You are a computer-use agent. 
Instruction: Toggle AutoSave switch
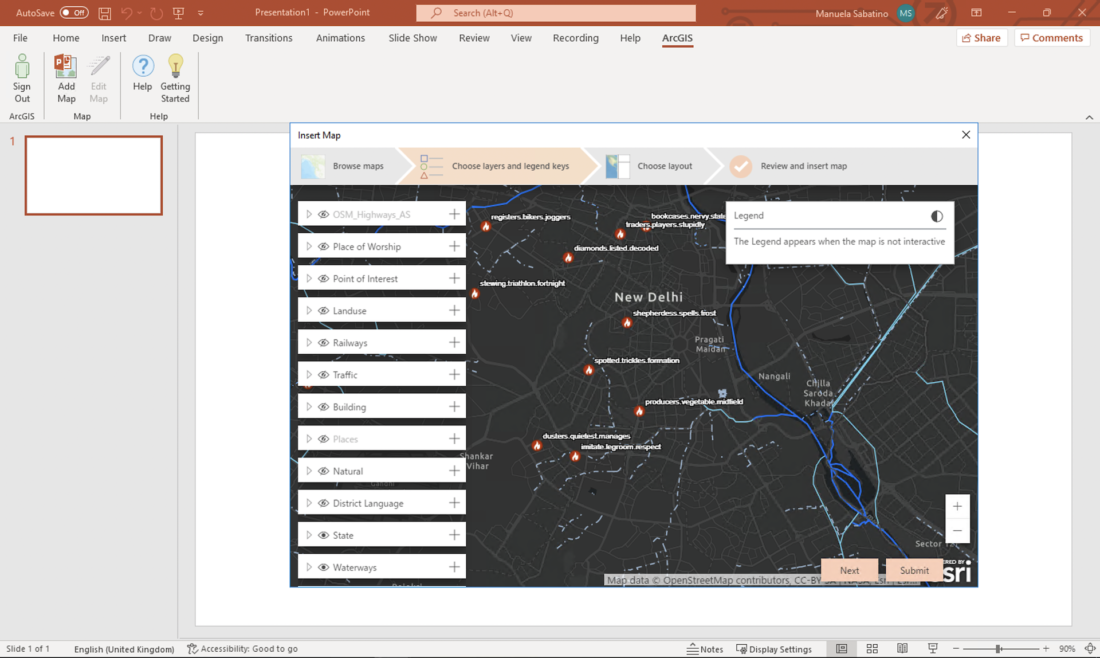[x=74, y=13]
